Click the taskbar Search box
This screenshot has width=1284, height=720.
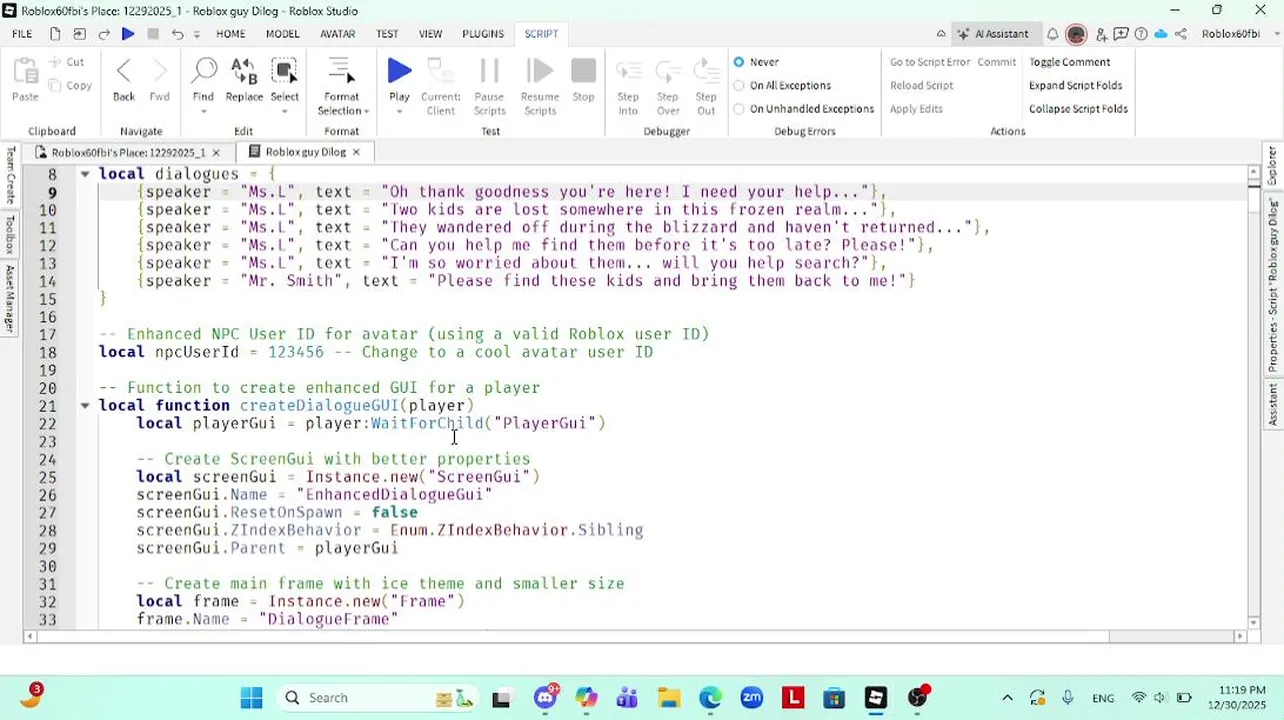click(x=378, y=698)
